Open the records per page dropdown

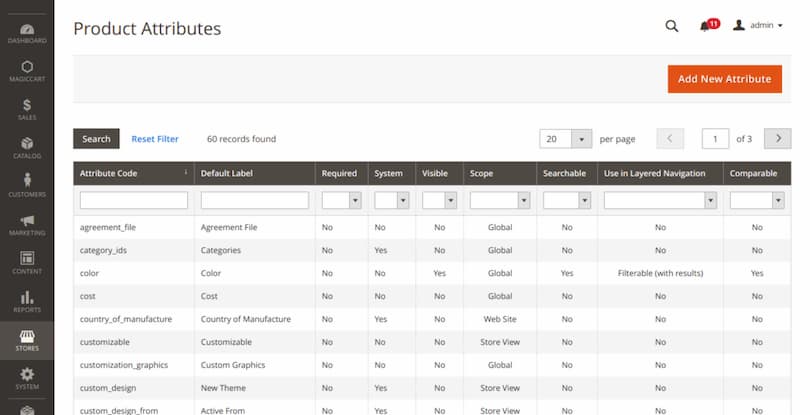pos(565,139)
